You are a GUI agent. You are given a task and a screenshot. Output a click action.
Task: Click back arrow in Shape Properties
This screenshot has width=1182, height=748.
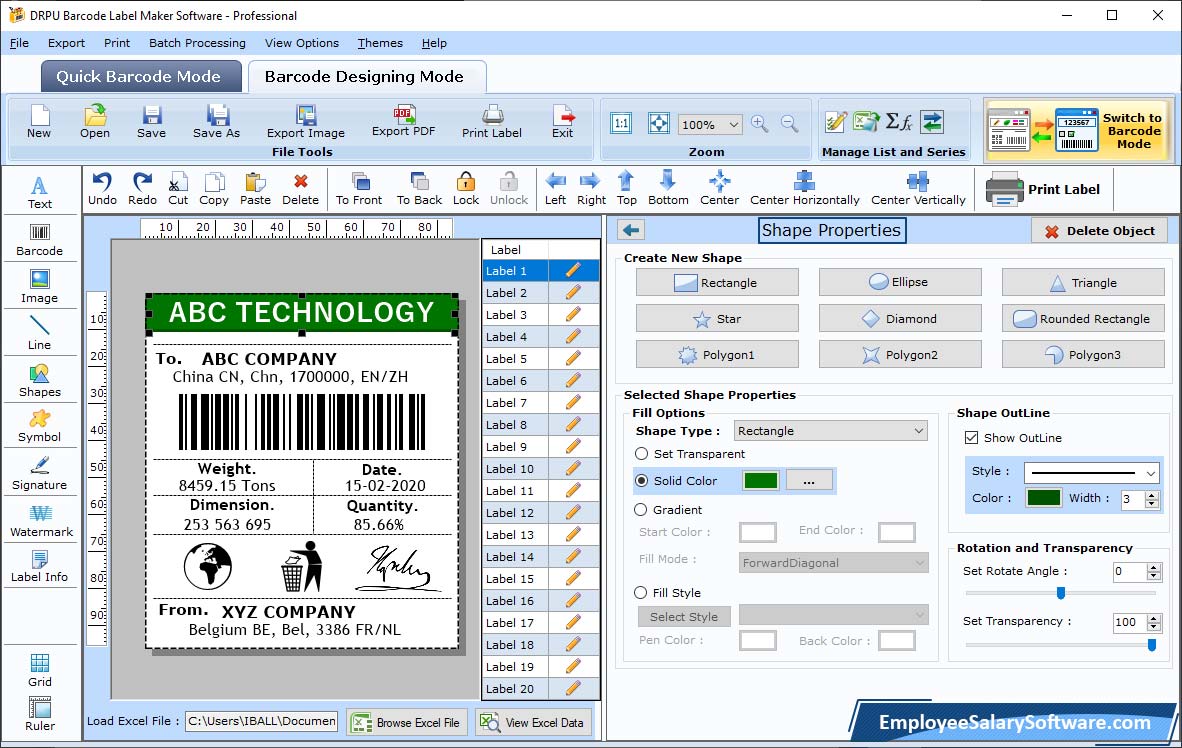point(632,230)
